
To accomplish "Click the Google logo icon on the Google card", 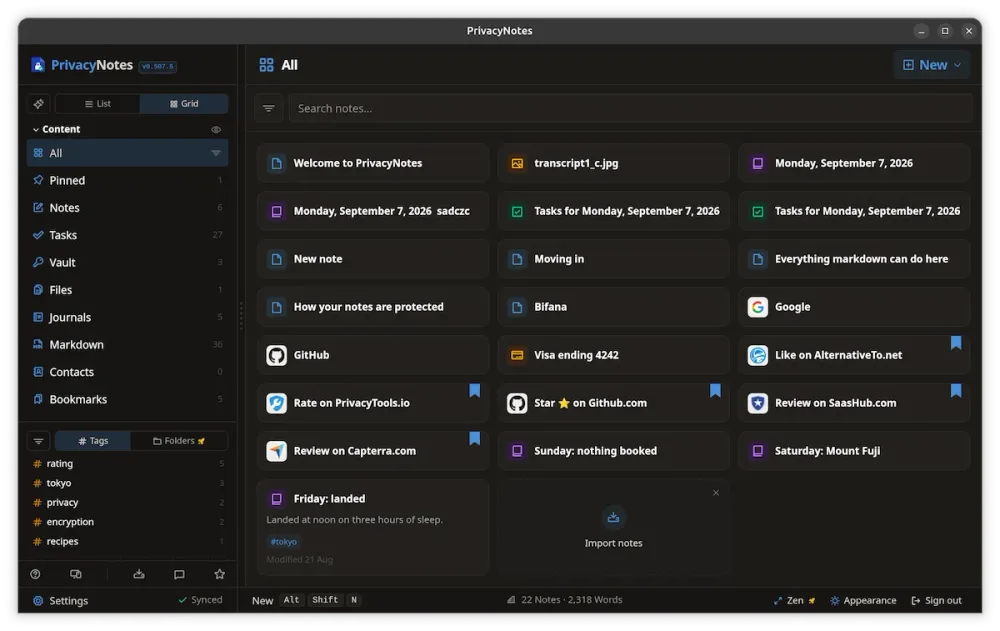I will click(x=758, y=307).
